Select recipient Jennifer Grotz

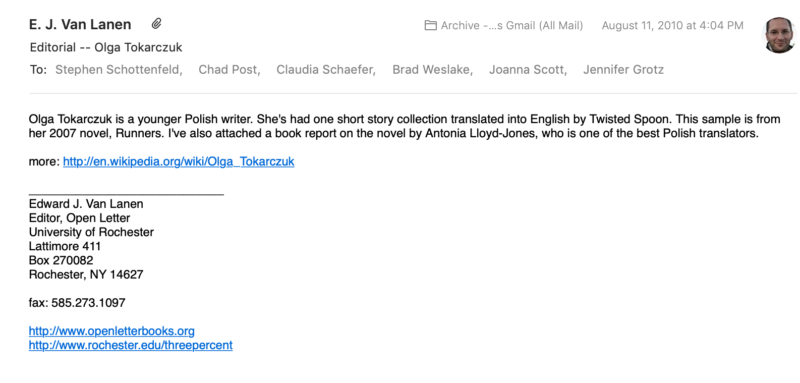pos(623,70)
